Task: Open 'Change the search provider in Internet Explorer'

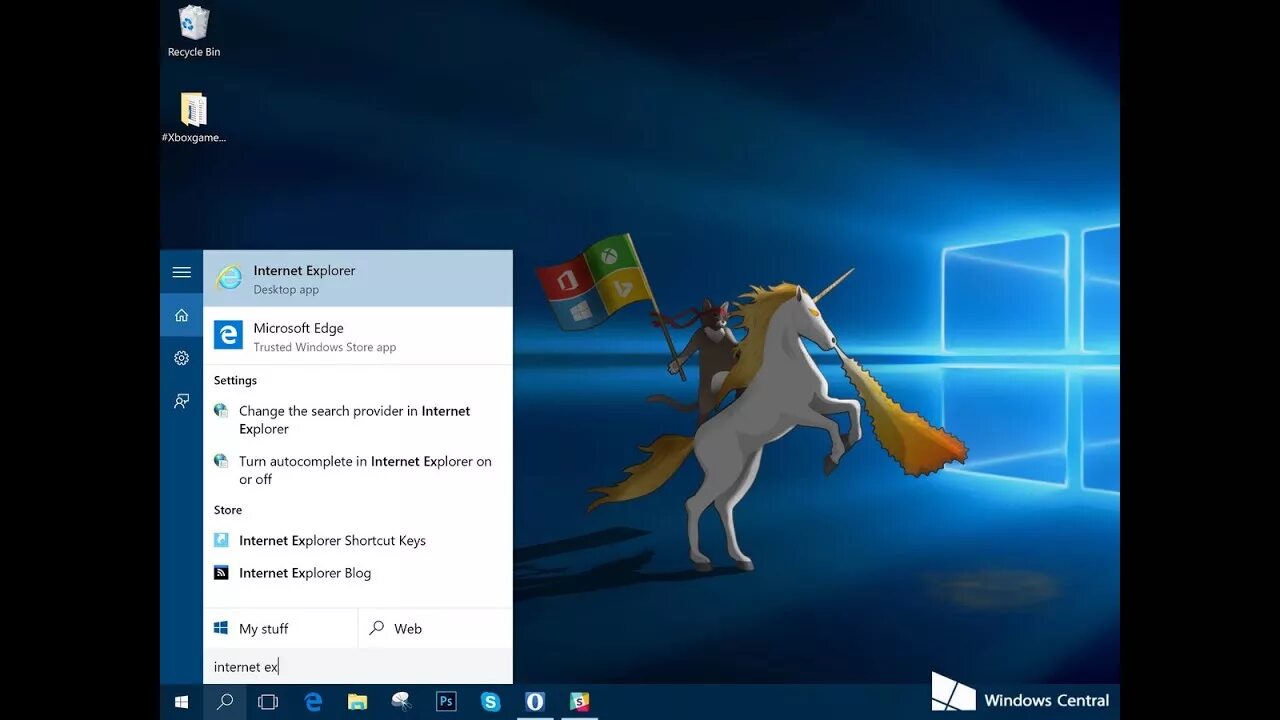Action: 358,420
